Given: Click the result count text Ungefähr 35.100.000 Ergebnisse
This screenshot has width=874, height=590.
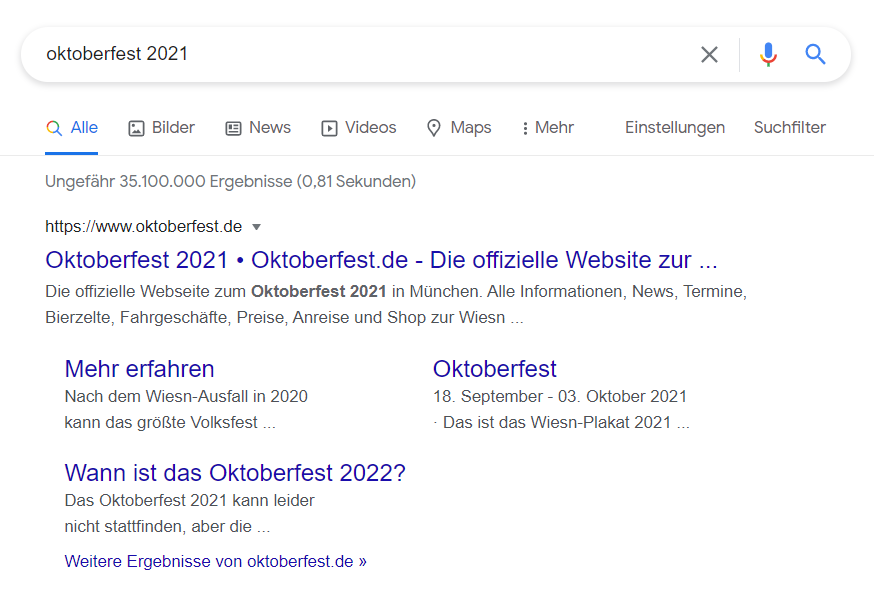Looking at the screenshot, I should [169, 181].
